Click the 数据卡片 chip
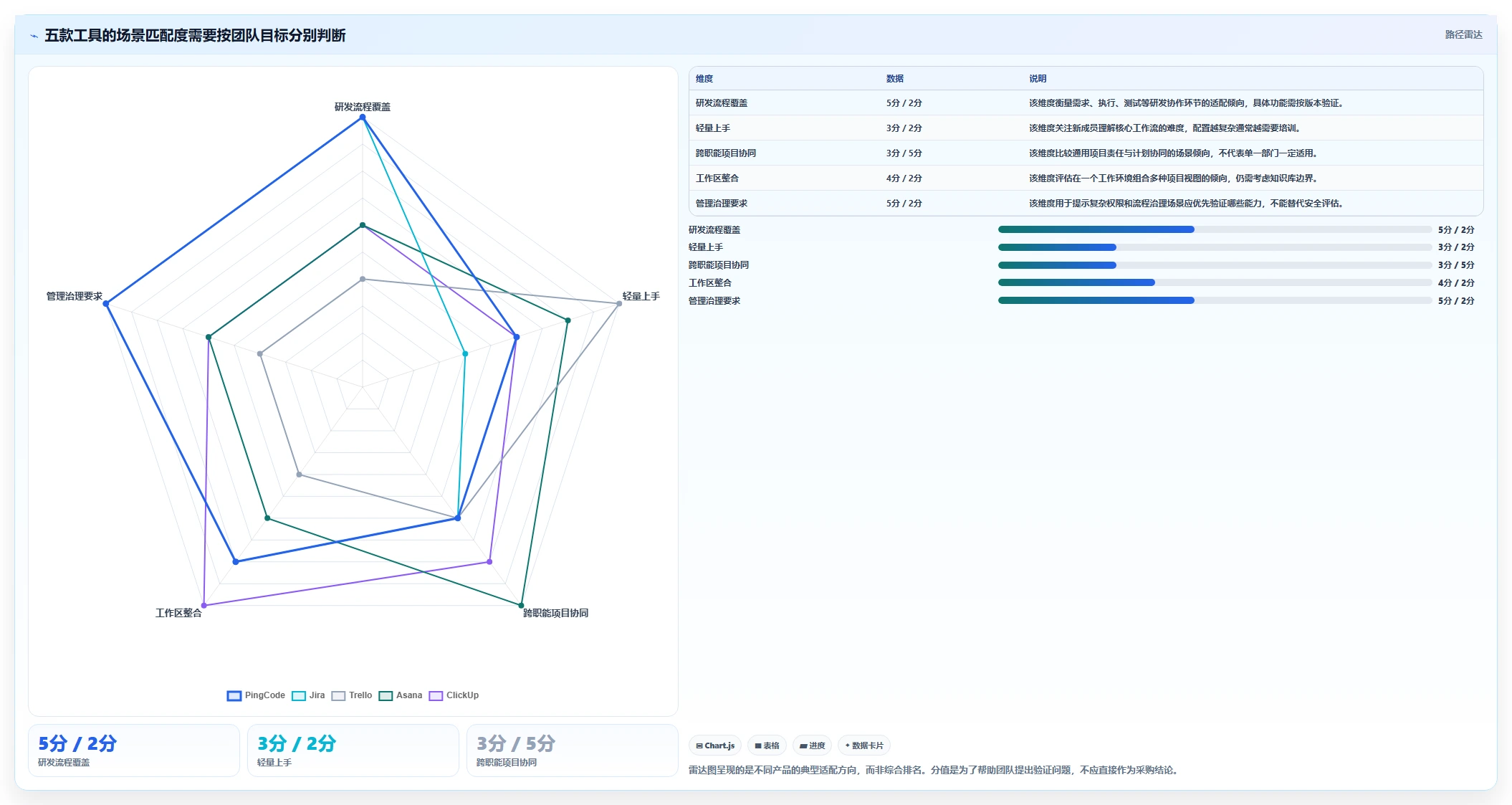The image size is (1512, 805). (863, 746)
